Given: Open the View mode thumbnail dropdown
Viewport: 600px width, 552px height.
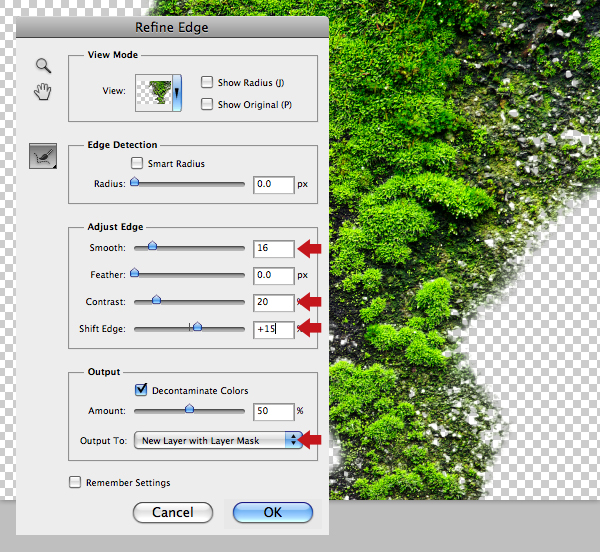Looking at the screenshot, I should tap(177, 93).
